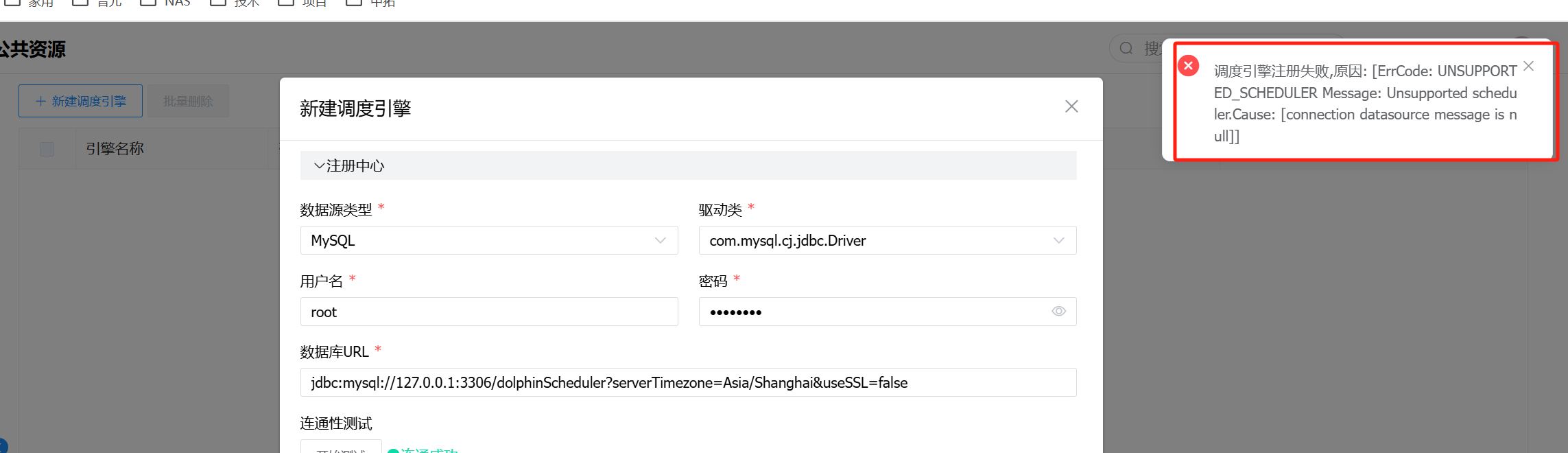Focus the 用户名 field containing root

[488, 312]
